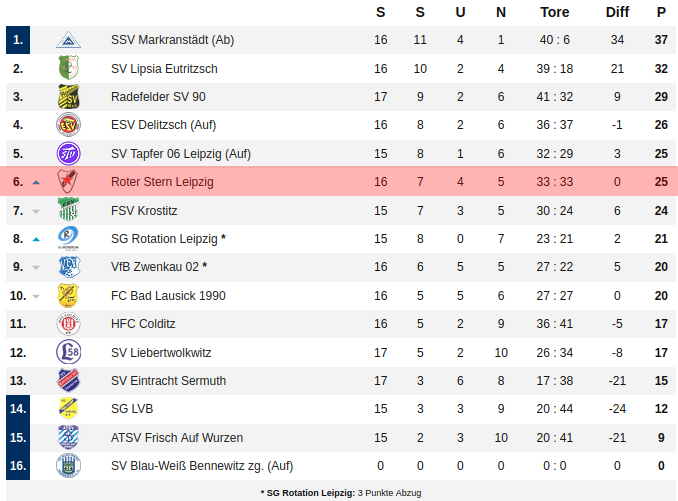Click ESV Delitzsch club logo
This screenshot has width=678, height=501.
pyautogui.click(x=68, y=125)
